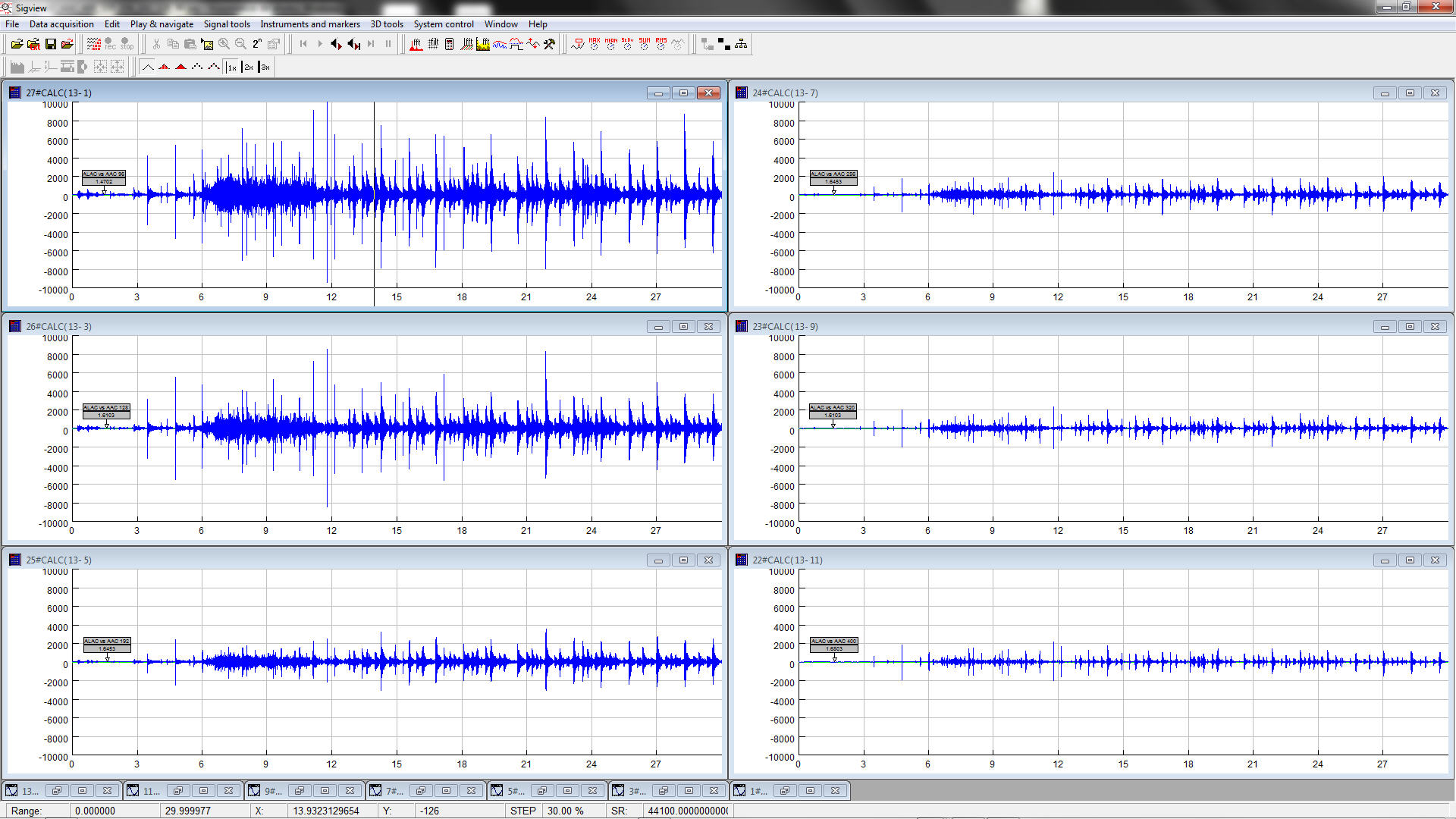Open a signal file with the folder icon

click(x=17, y=44)
